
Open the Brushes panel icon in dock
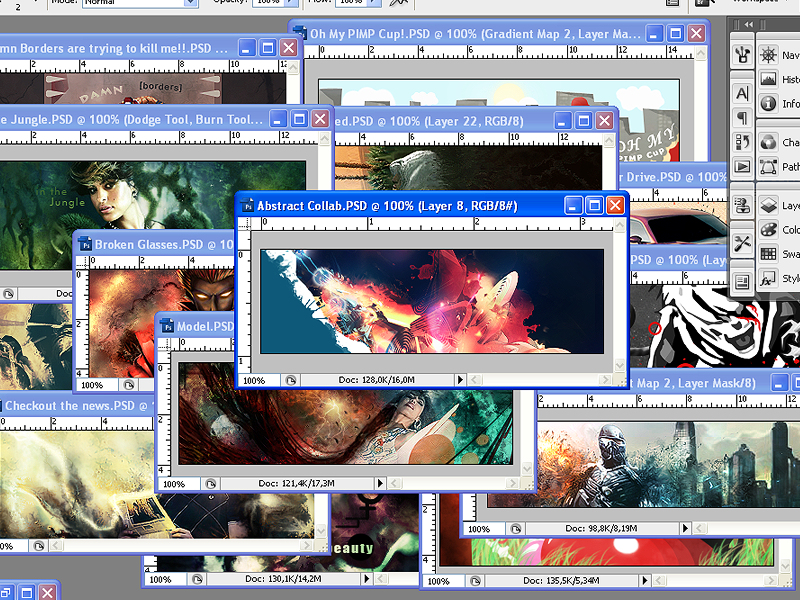click(742, 55)
